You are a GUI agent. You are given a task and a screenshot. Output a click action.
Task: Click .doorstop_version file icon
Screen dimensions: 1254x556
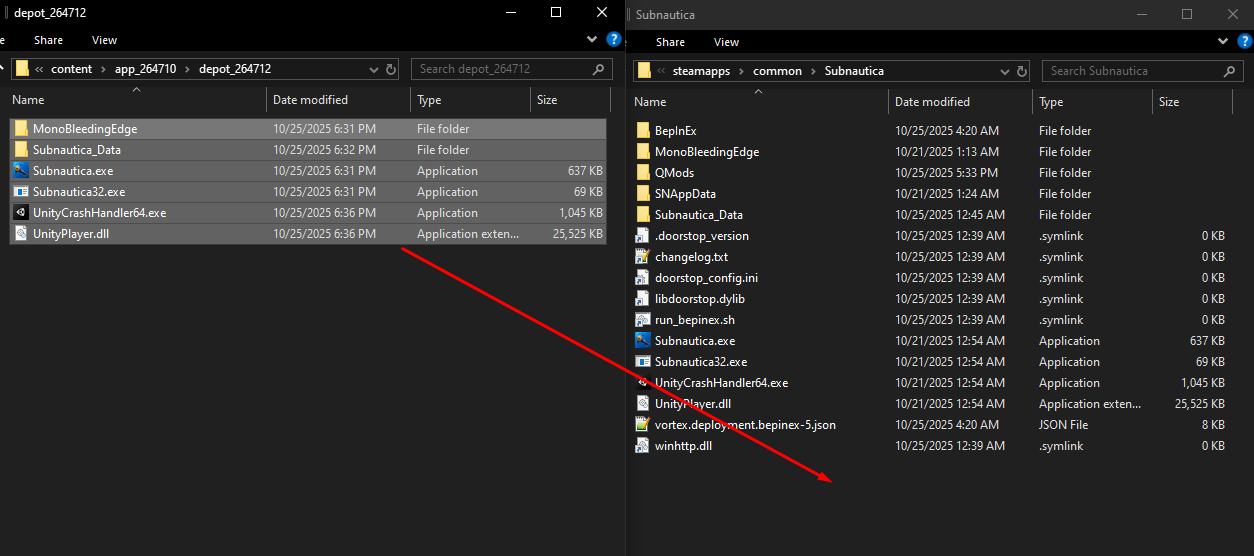(x=643, y=236)
